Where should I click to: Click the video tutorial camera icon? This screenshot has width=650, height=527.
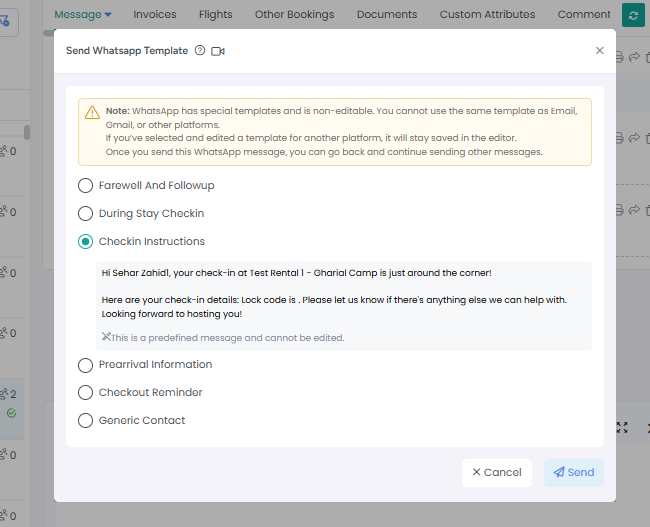218,51
